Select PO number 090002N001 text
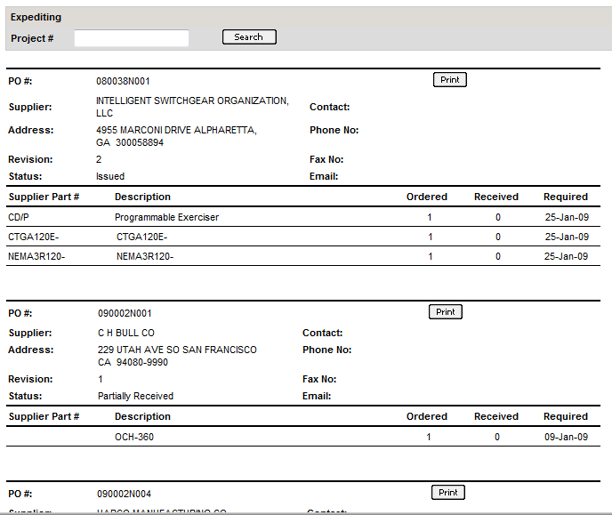Image resolution: width=612 pixels, height=515 pixels. point(123,313)
